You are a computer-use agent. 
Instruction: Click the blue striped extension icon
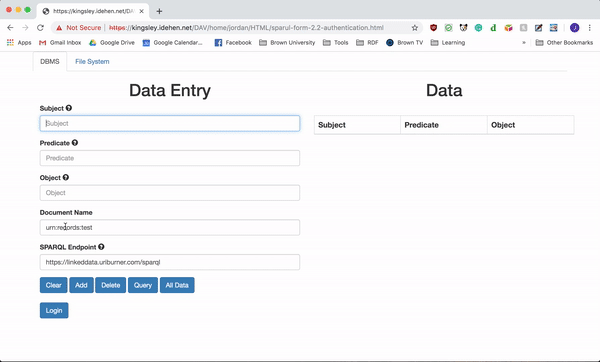[553, 28]
